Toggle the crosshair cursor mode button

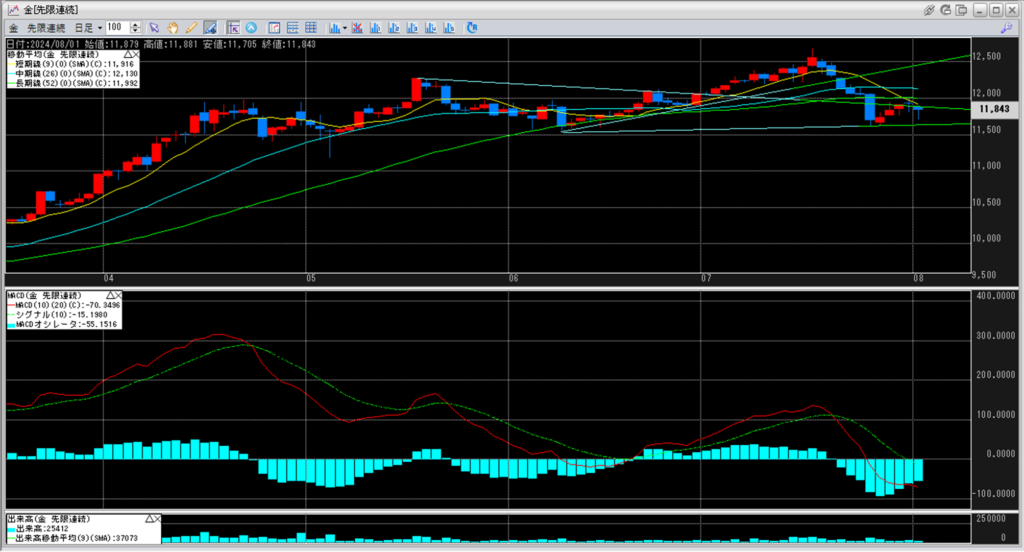(232, 27)
